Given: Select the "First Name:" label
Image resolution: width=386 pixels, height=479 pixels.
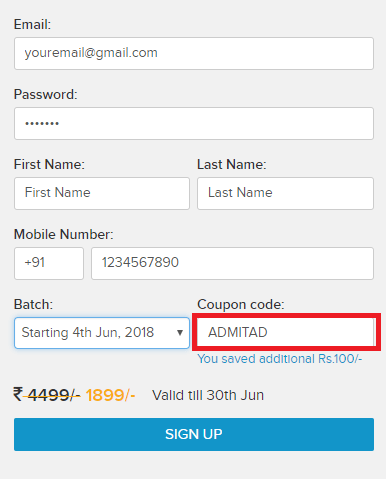Looking at the screenshot, I should point(49,165).
